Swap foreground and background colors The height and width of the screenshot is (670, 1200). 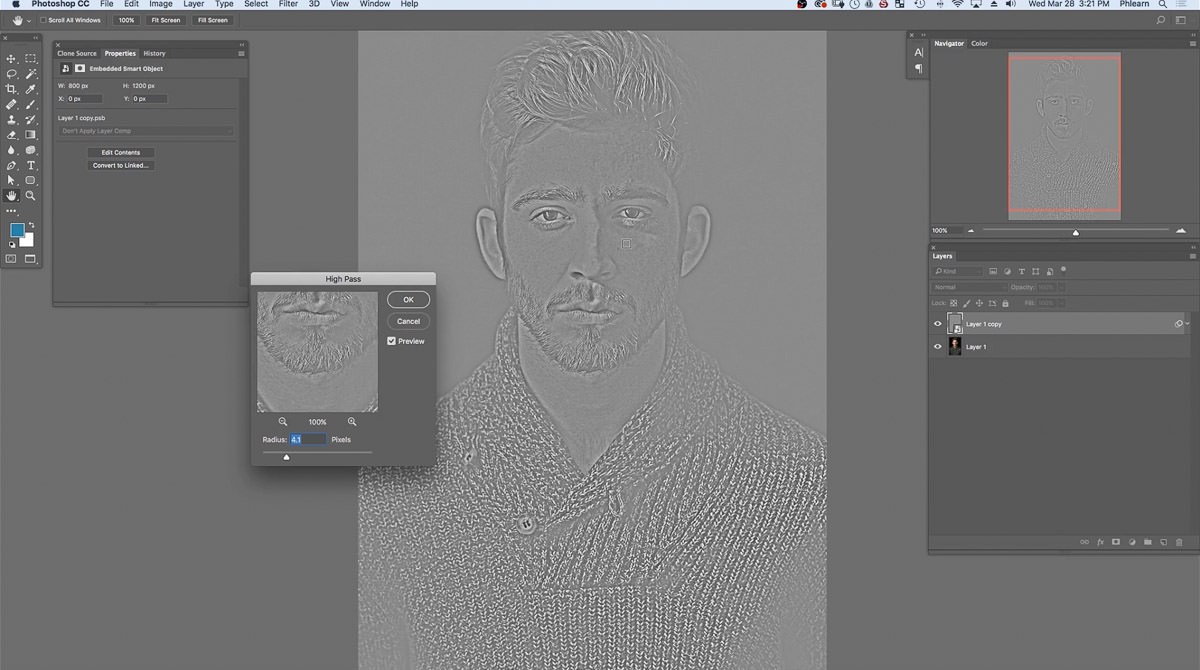coord(30,225)
